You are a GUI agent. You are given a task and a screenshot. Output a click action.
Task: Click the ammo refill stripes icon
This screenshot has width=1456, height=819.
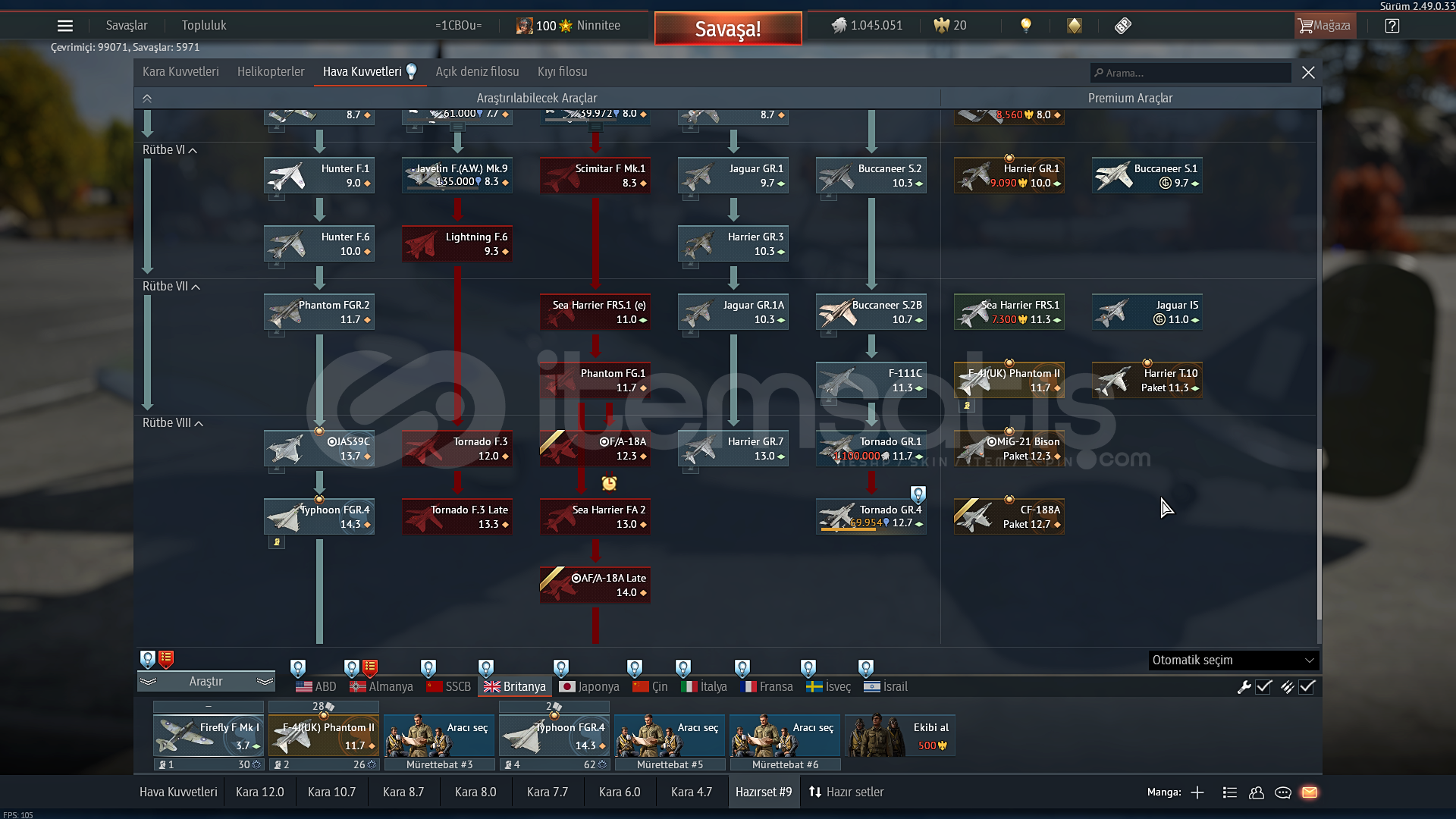coord(1287,687)
